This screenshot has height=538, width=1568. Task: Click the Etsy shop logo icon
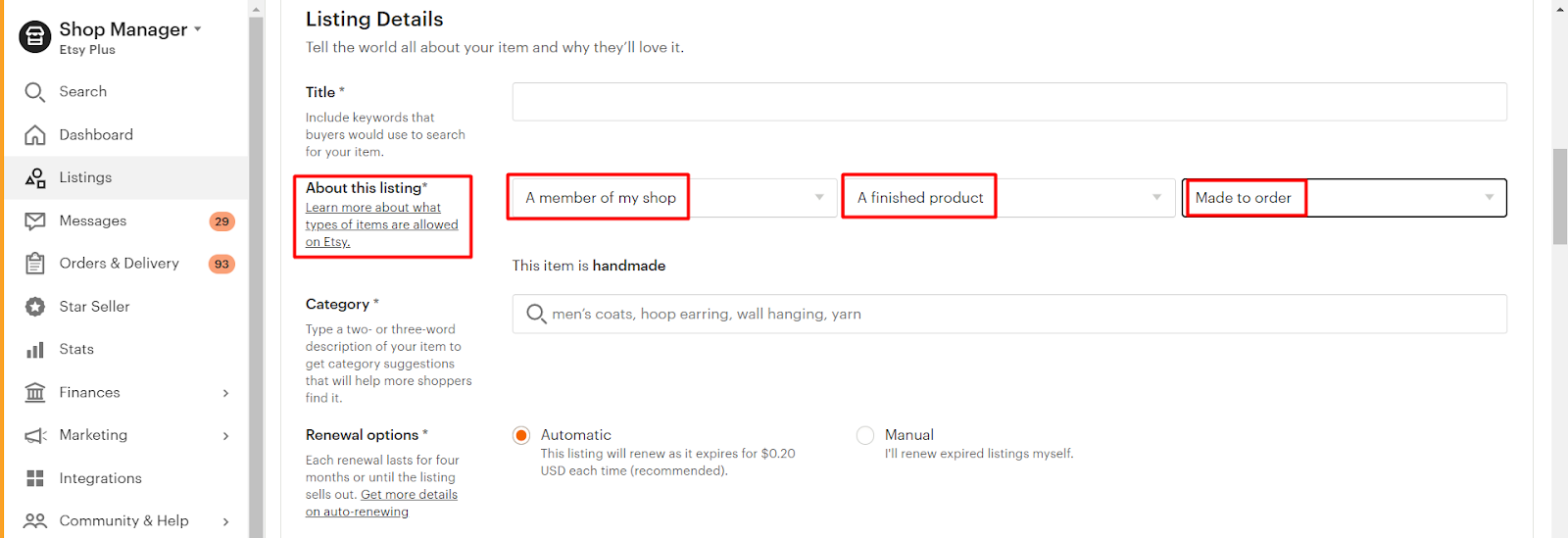tap(35, 37)
